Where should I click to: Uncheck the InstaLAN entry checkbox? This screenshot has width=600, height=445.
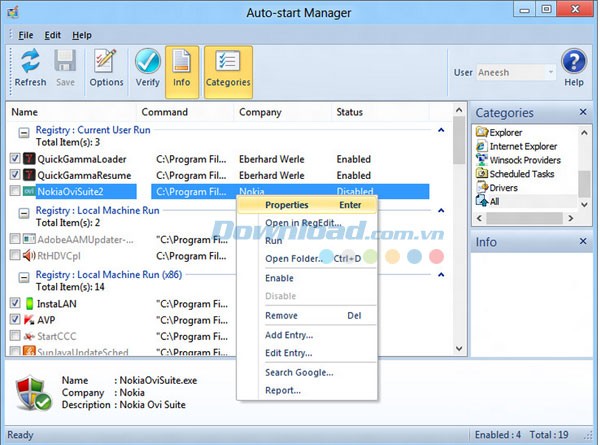pos(15,303)
